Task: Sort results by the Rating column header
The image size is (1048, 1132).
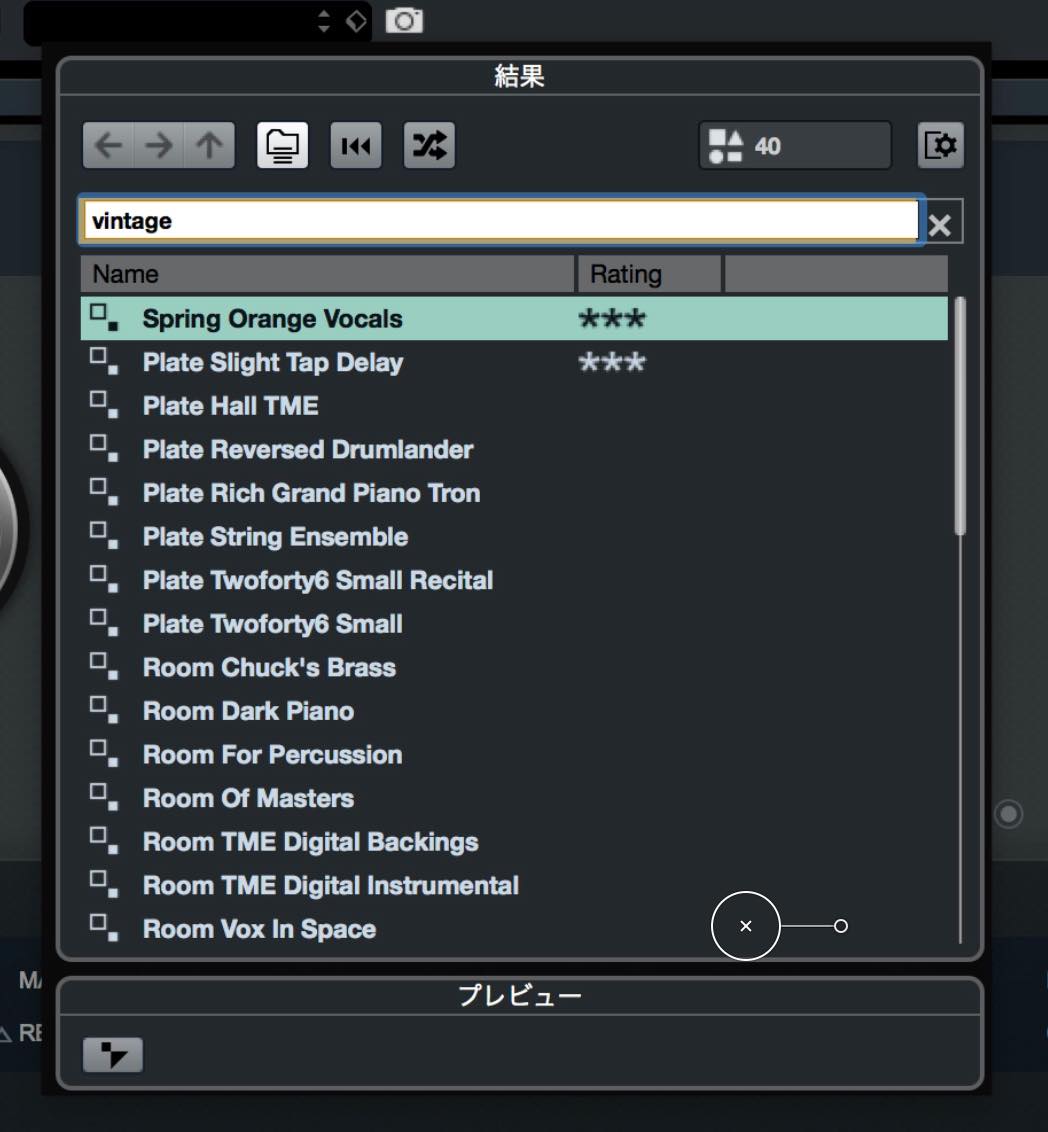Action: point(649,274)
